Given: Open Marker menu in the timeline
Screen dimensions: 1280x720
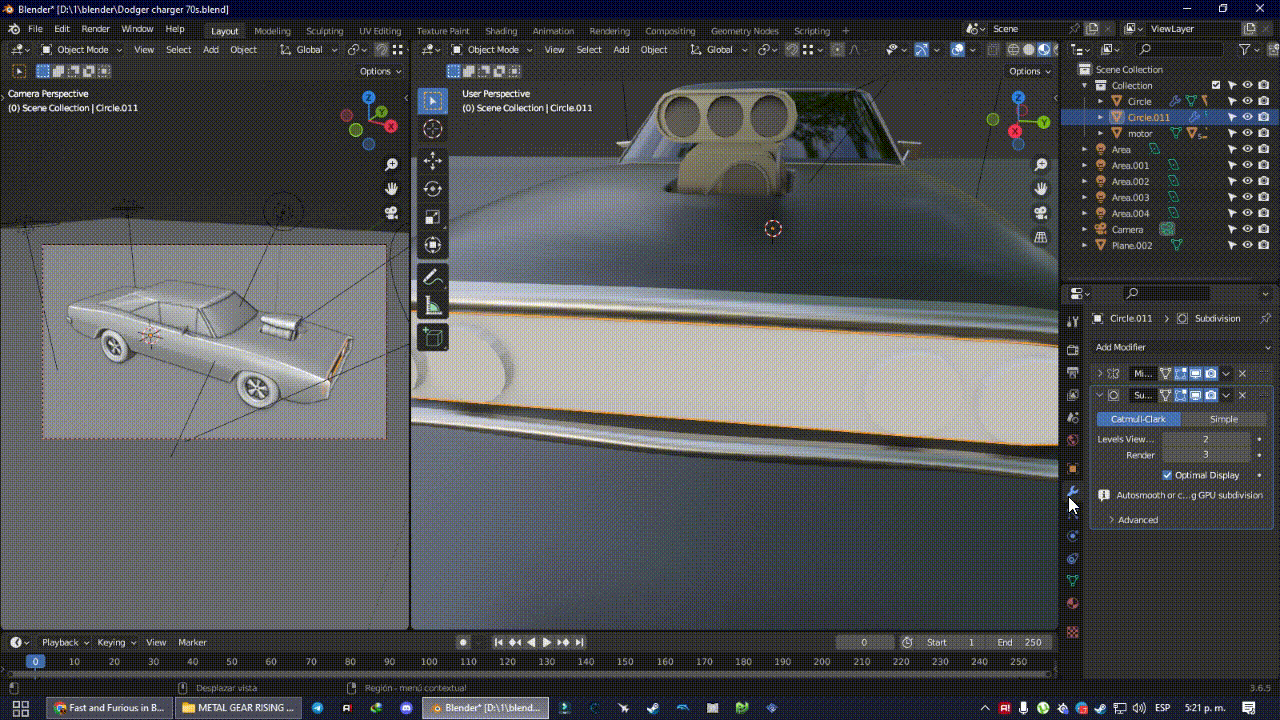Looking at the screenshot, I should [x=192, y=642].
